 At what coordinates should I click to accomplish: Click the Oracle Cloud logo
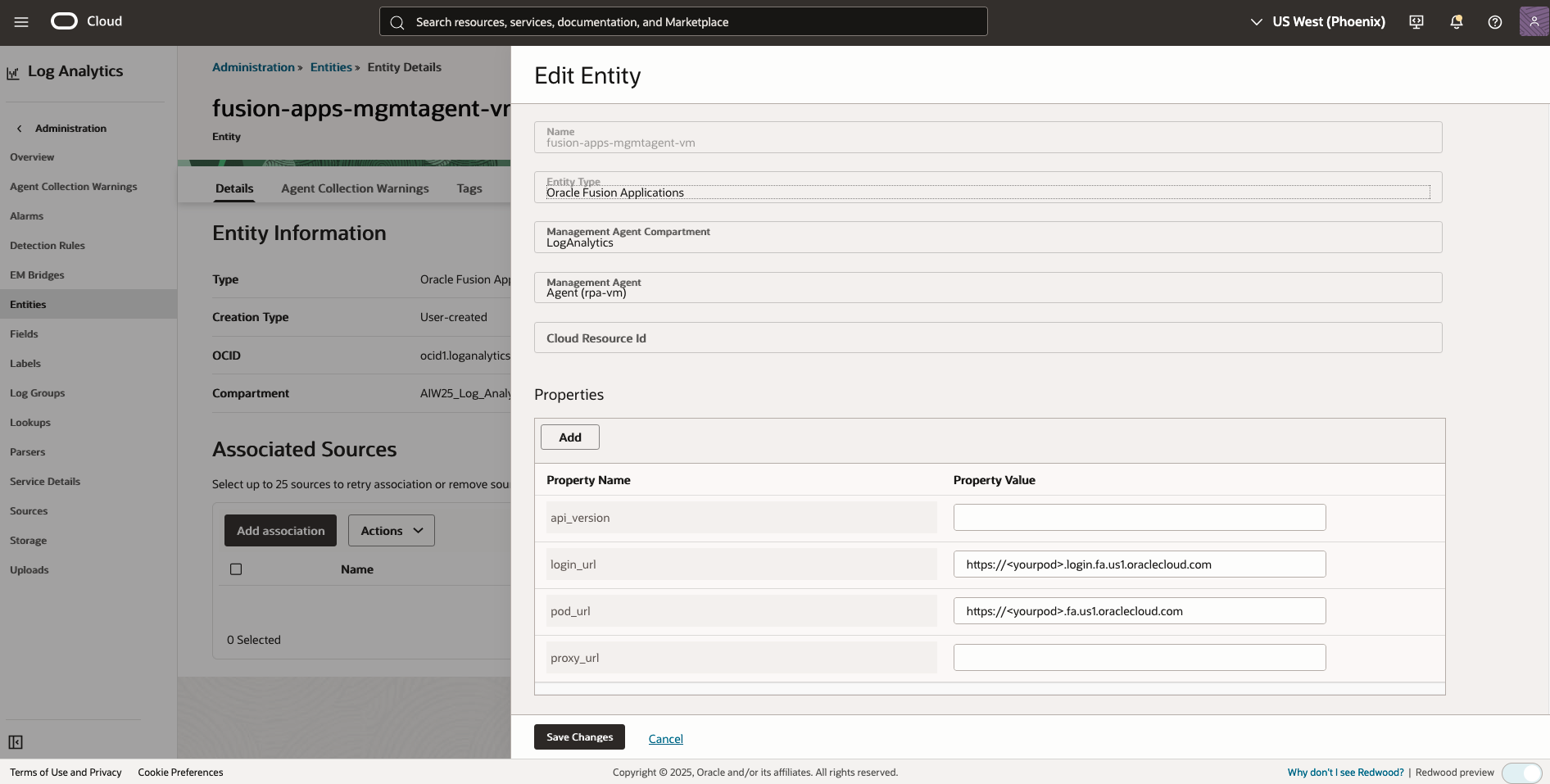pos(64,21)
